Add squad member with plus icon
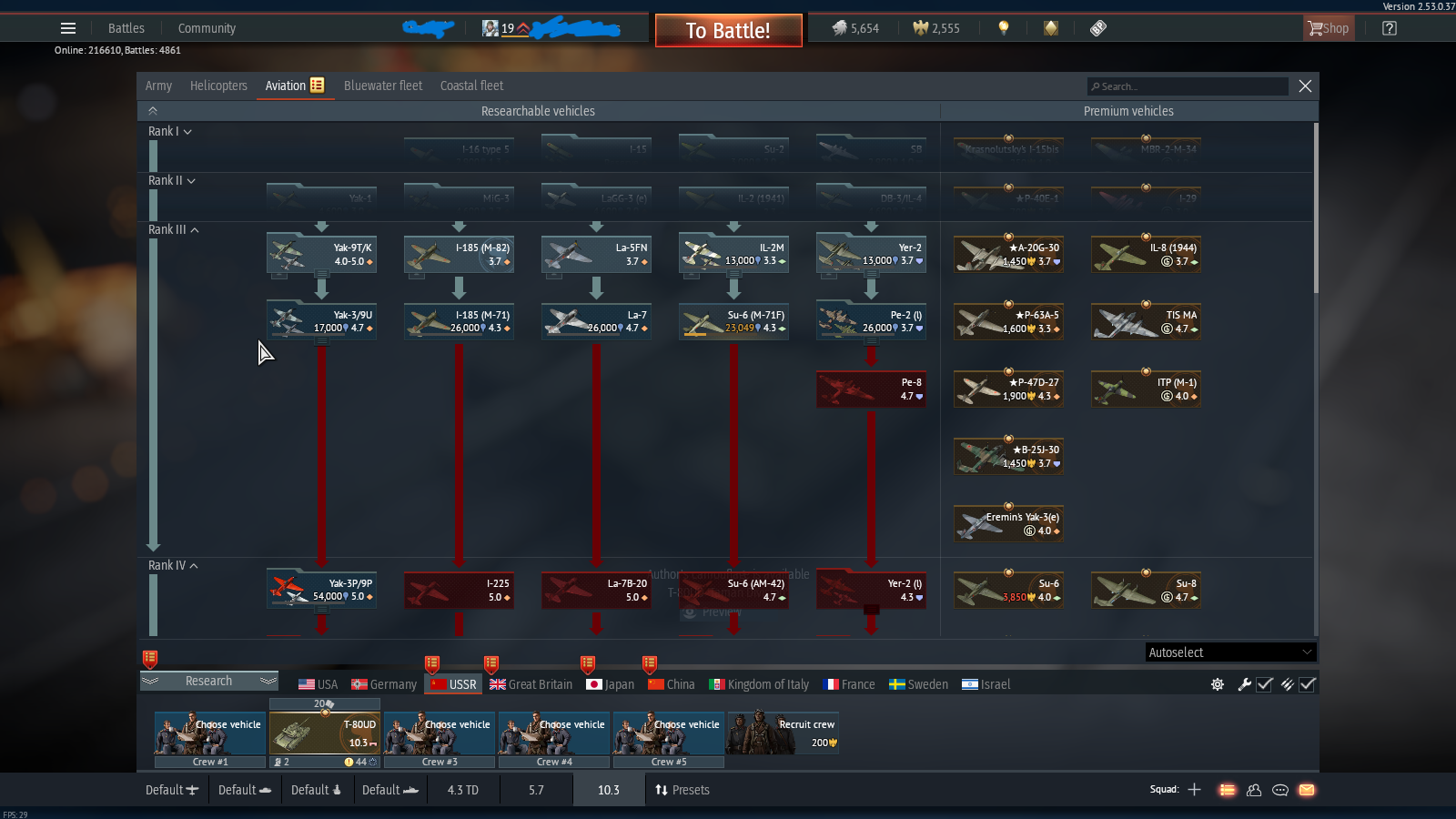The width and height of the screenshot is (1456, 819). click(1194, 790)
